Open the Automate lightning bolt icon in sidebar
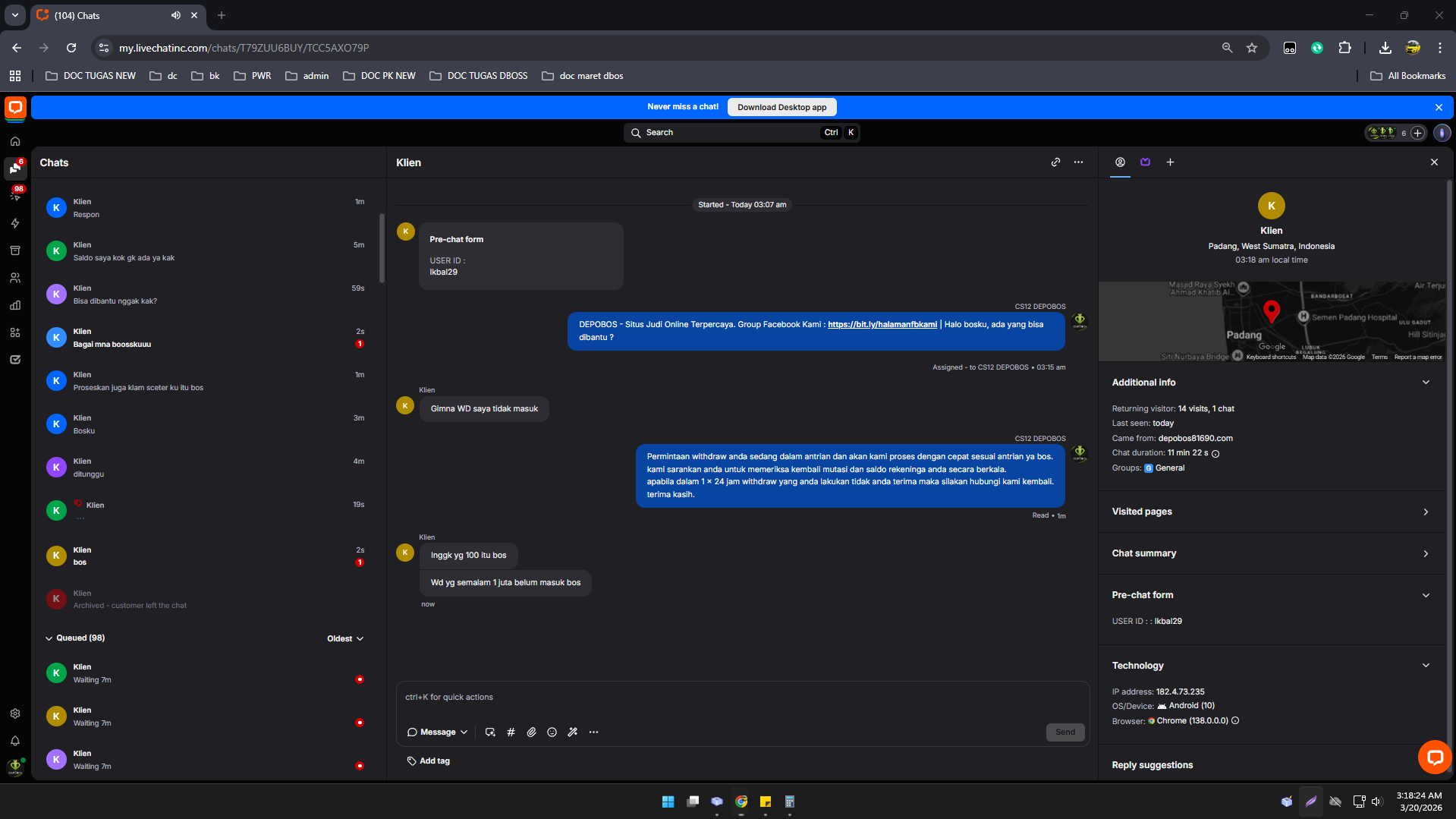 15,223
